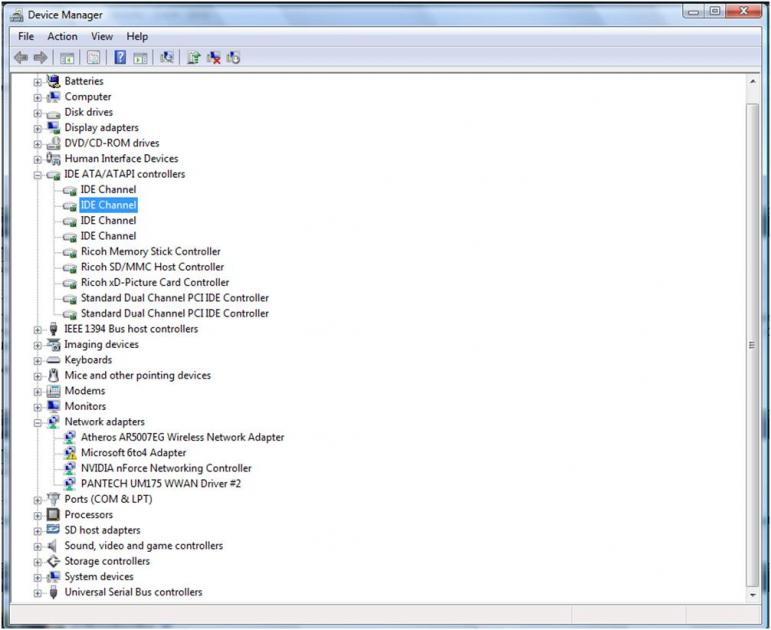Expand IEEE 1394 Bus host controllers
The width and height of the screenshot is (771, 630).
(x=37, y=330)
